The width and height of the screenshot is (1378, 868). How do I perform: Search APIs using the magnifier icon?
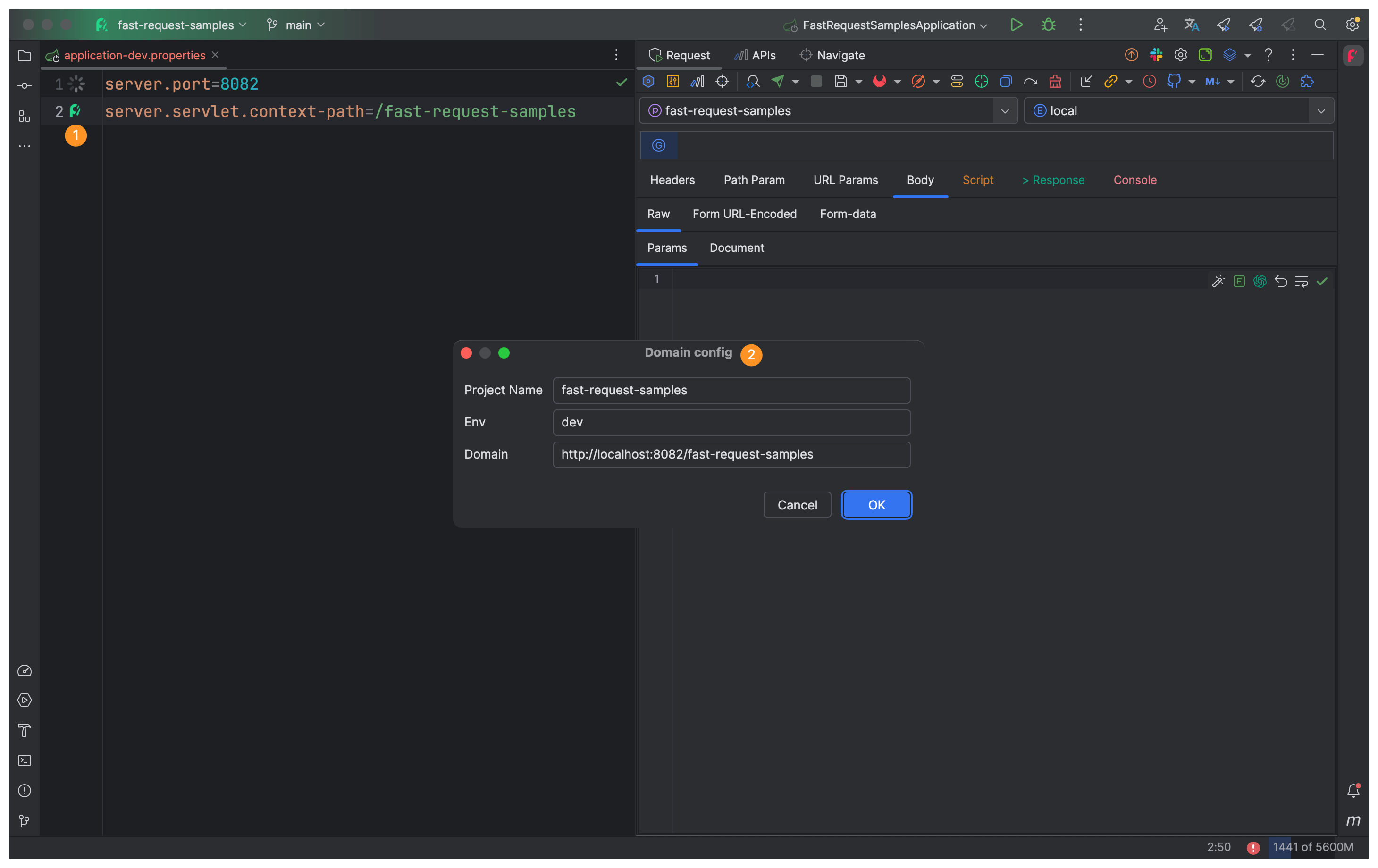753,81
